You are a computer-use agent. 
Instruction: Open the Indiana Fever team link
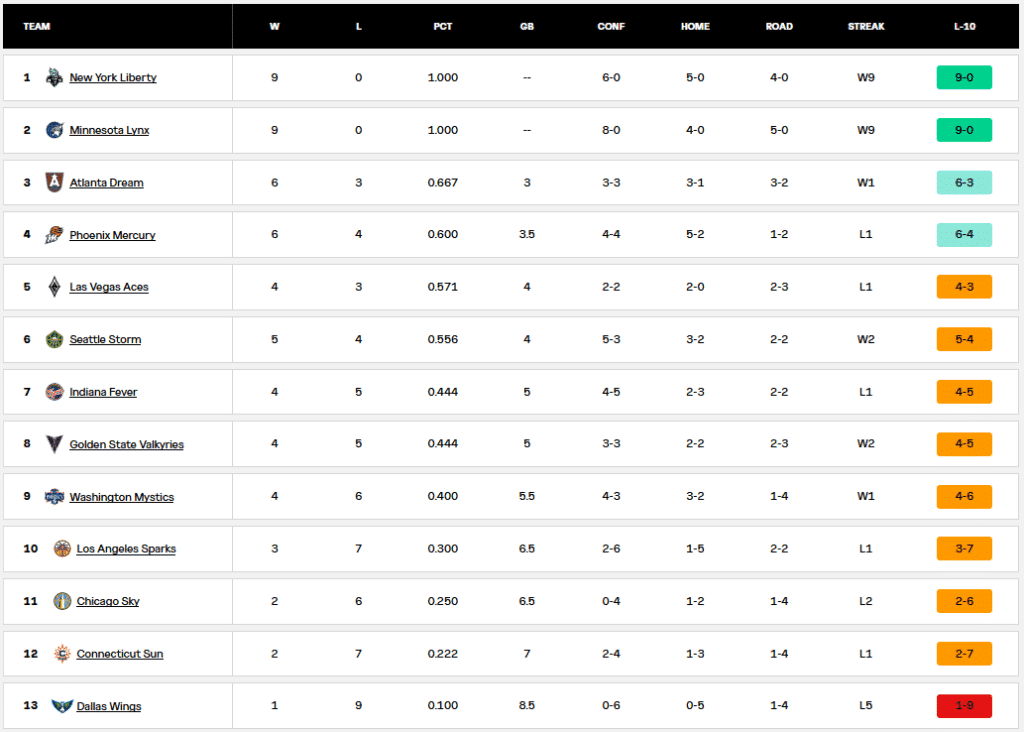(x=103, y=392)
